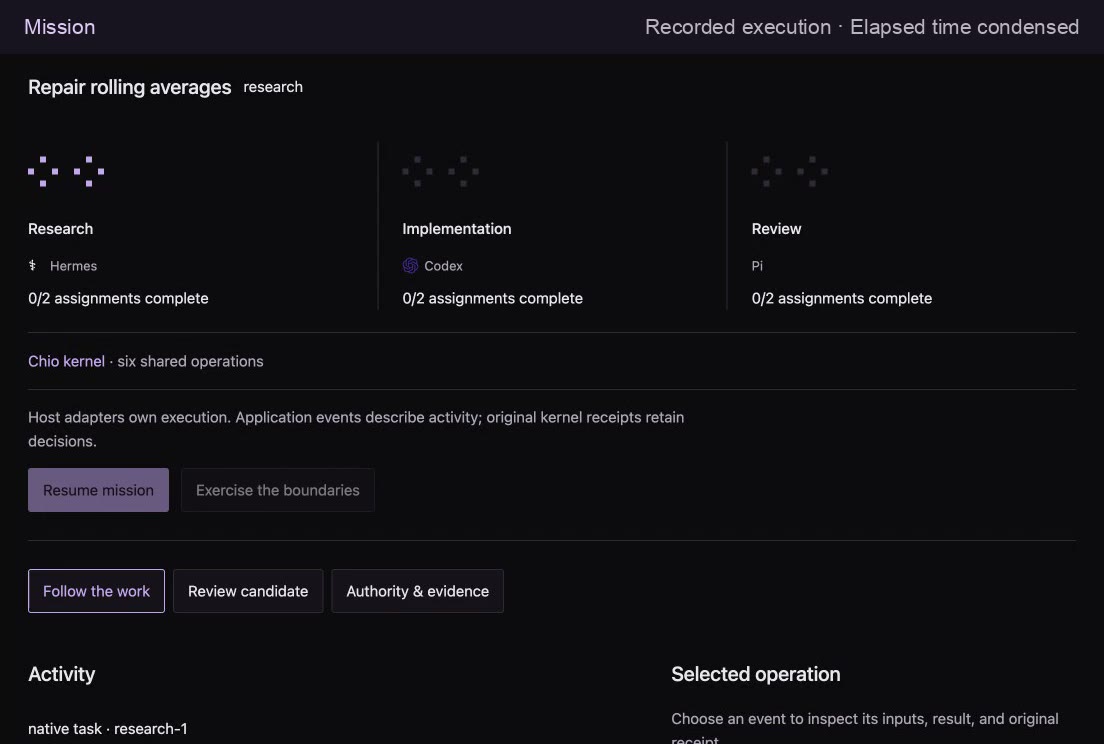Viewport: 1104px width, 744px height.
Task: Click the Host adapters own execution paragraph
Action: pos(356,429)
